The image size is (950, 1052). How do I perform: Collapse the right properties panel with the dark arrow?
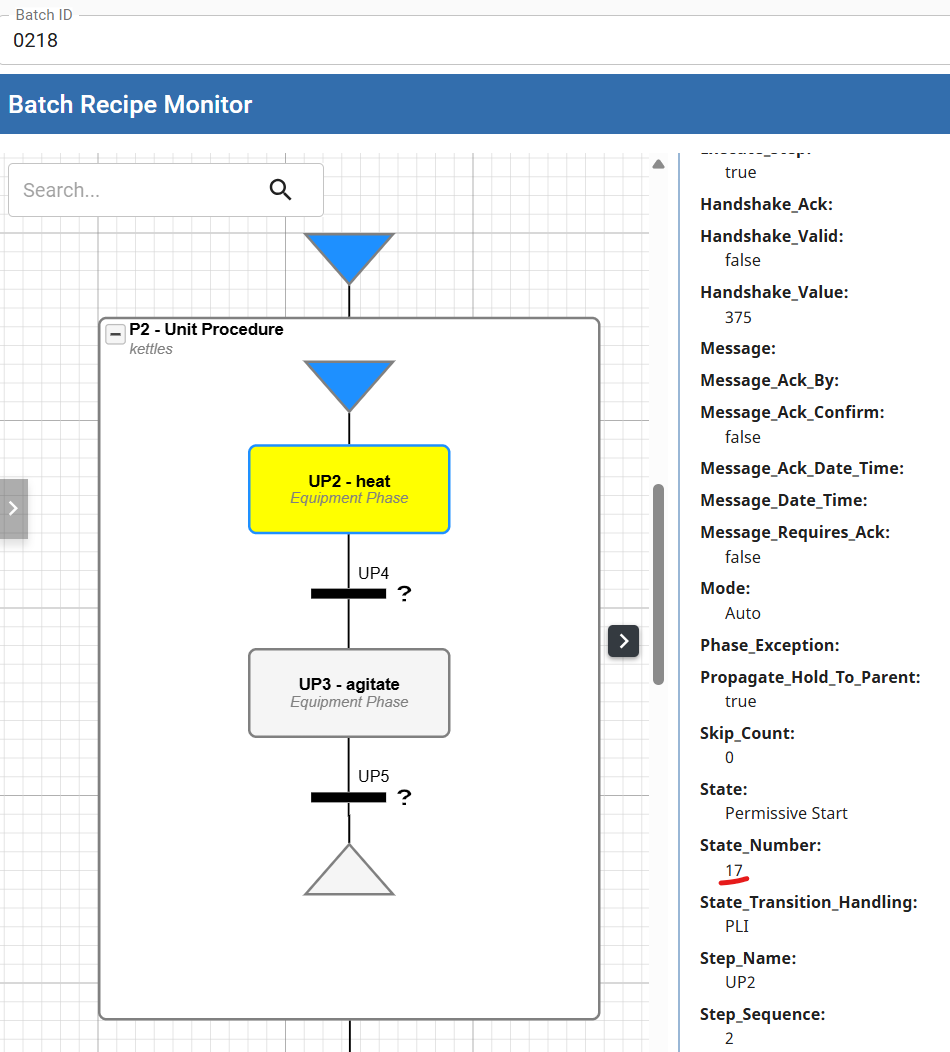click(623, 641)
